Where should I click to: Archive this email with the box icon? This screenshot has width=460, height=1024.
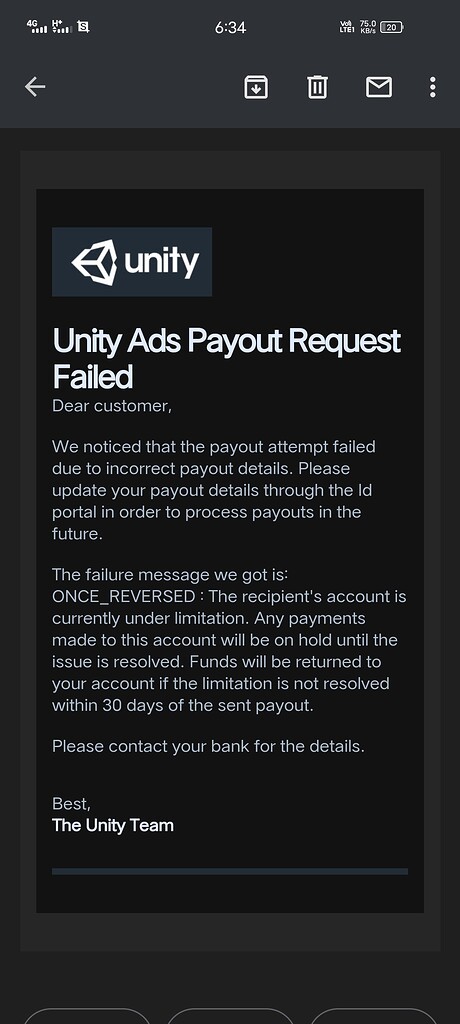pos(256,87)
